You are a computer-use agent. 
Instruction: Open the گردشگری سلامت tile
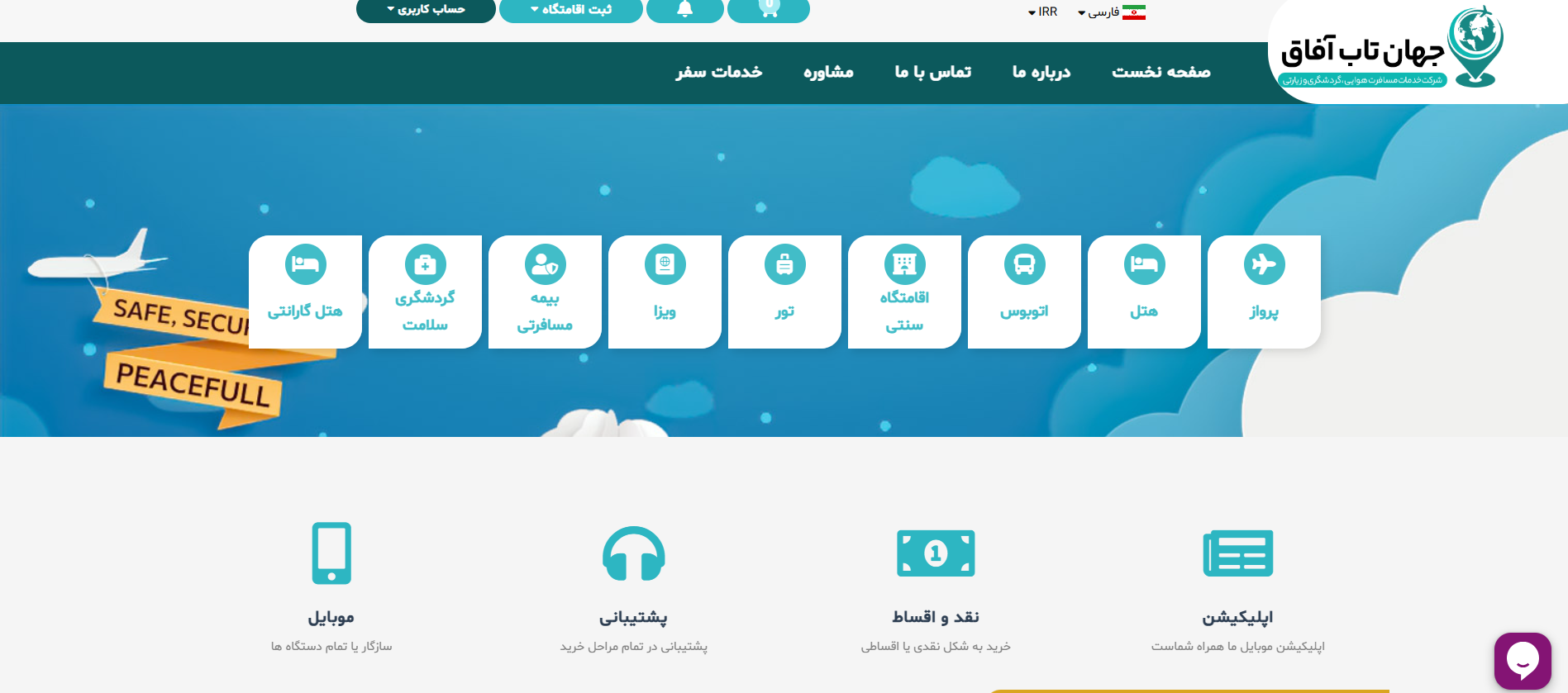click(425, 292)
